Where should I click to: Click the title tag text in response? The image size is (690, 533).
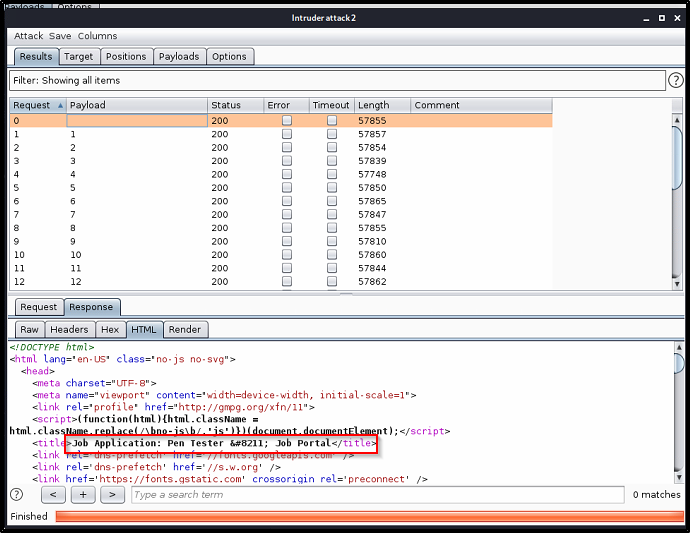[204, 443]
